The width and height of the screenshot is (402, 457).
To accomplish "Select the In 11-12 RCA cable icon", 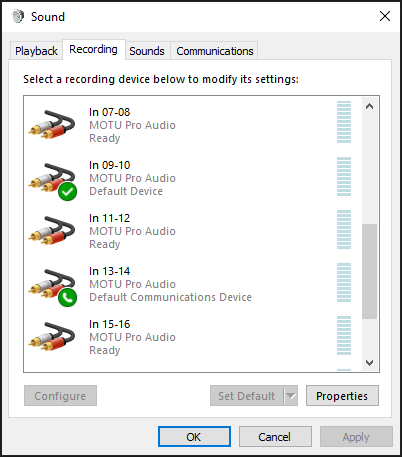I will click(x=52, y=231).
